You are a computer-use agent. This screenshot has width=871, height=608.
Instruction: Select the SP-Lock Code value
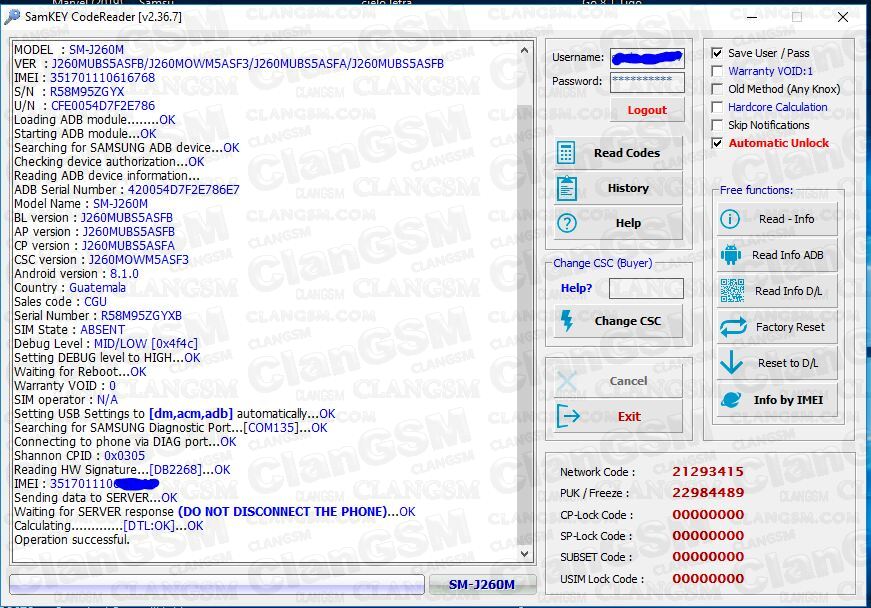(x=708, y=535)
